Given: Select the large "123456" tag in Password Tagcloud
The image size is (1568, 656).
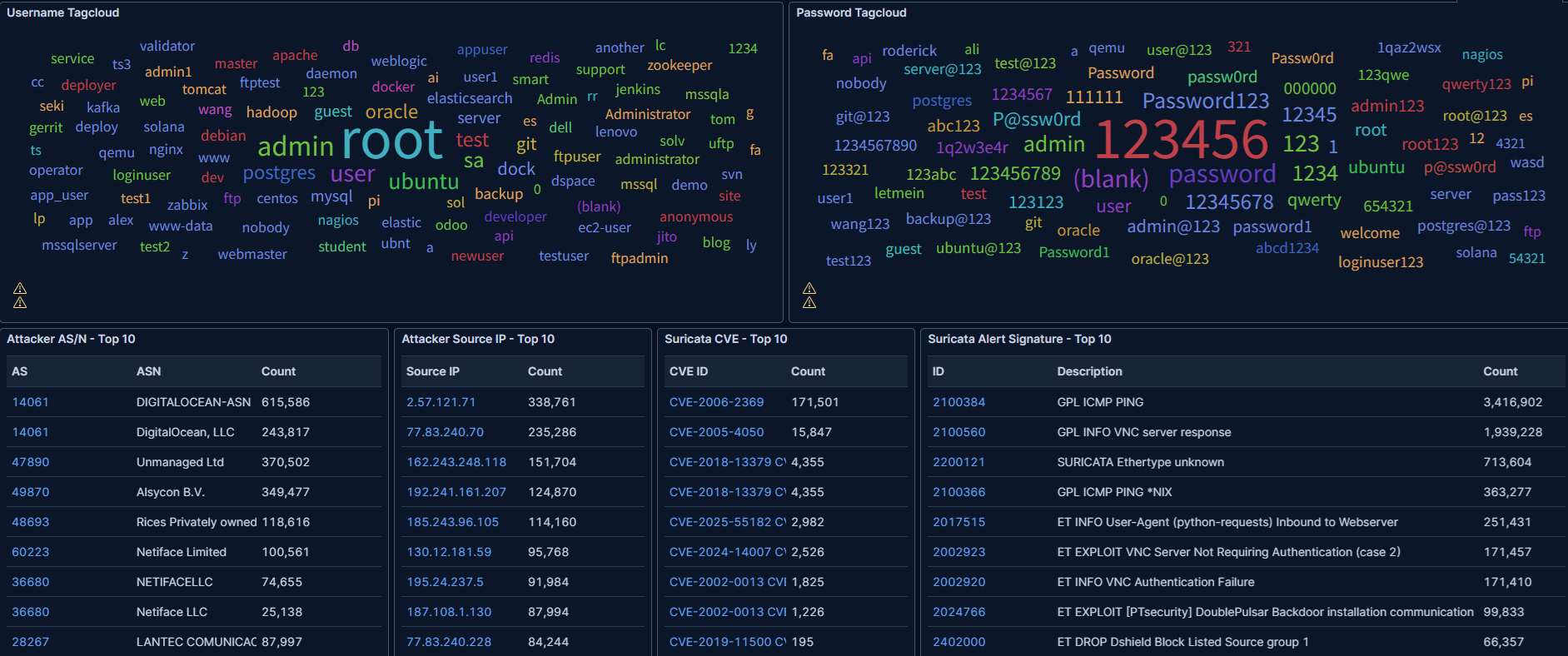Looking at the screenshot, I should (1181, 140).
